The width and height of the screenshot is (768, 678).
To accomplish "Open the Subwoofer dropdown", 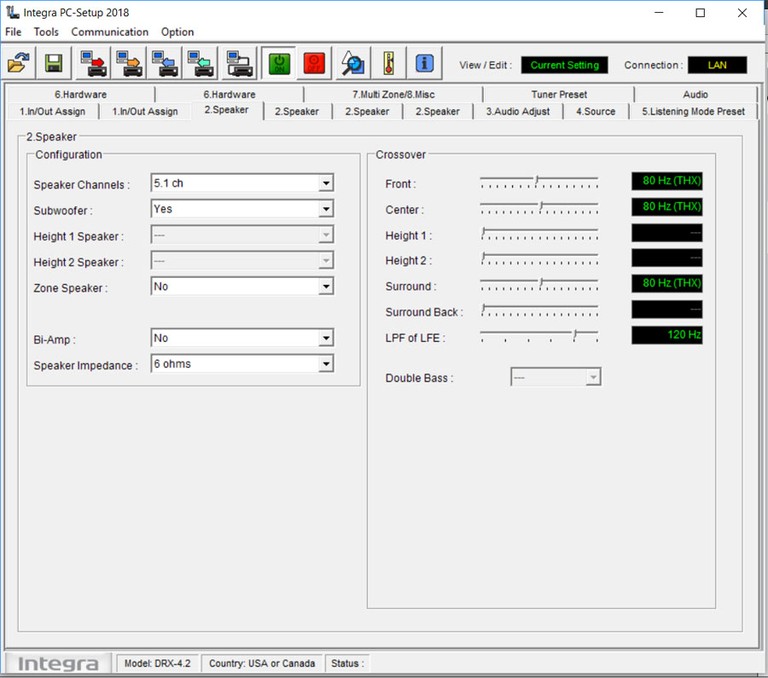I will (325, 209).
